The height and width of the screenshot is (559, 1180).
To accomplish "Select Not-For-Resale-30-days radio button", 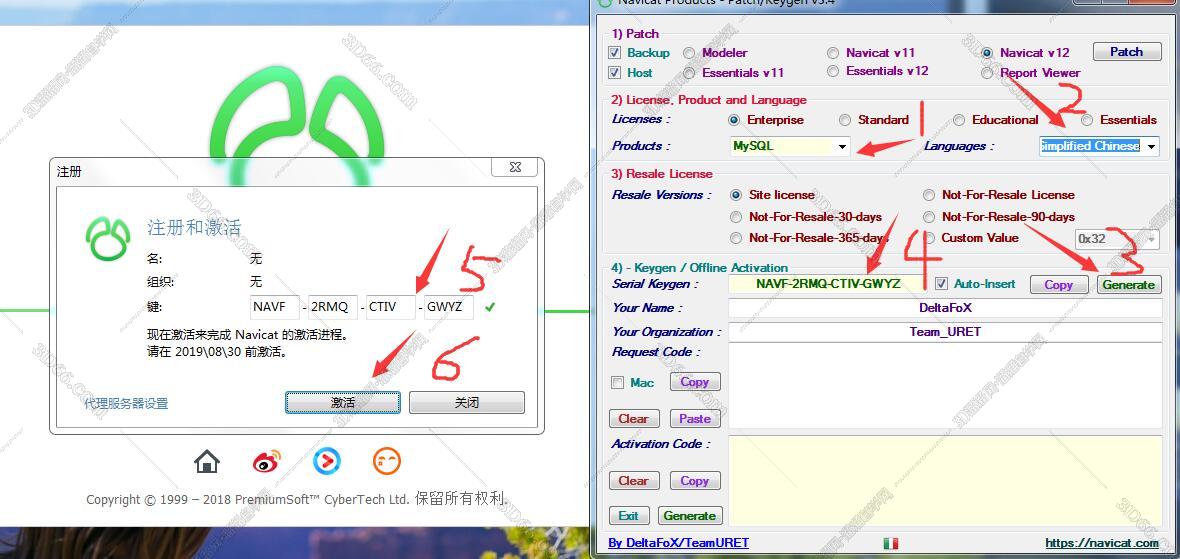I will coord(736,217).
